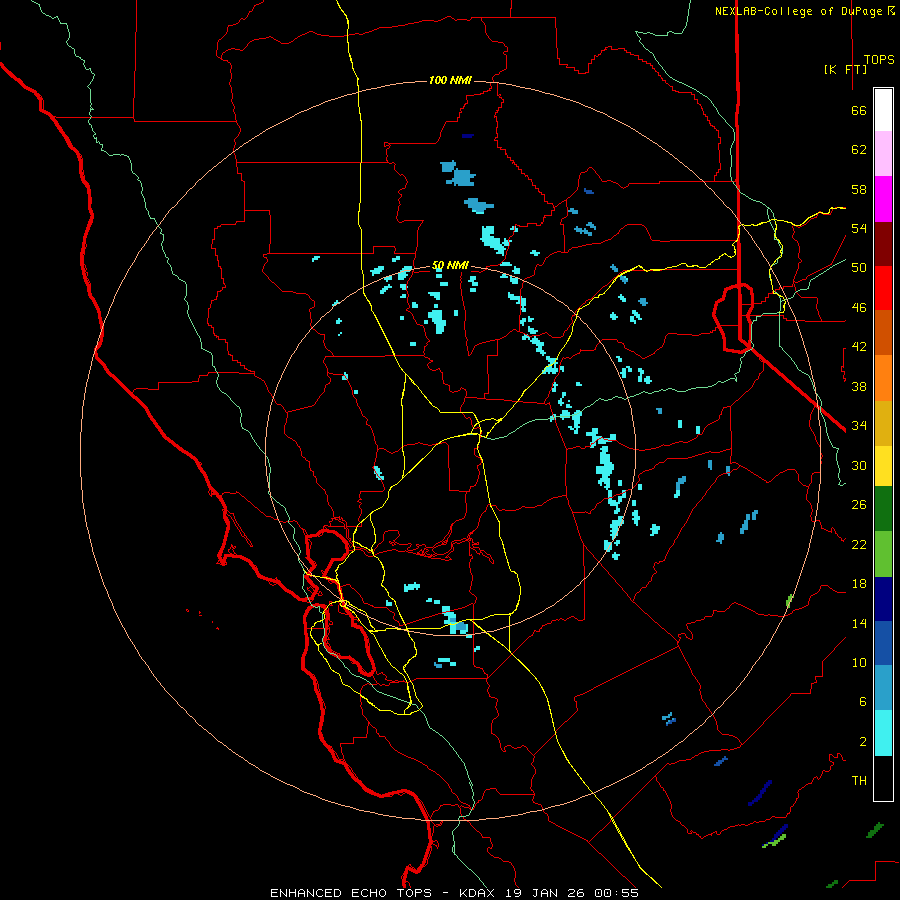The image size is (900, 900).
Task: Click the "66" legend value
Action: pyautogui.click(x=859, y=110)
